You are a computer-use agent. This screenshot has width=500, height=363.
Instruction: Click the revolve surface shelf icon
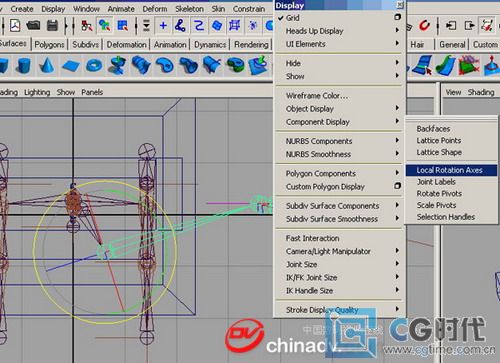(x=117, y=65)
